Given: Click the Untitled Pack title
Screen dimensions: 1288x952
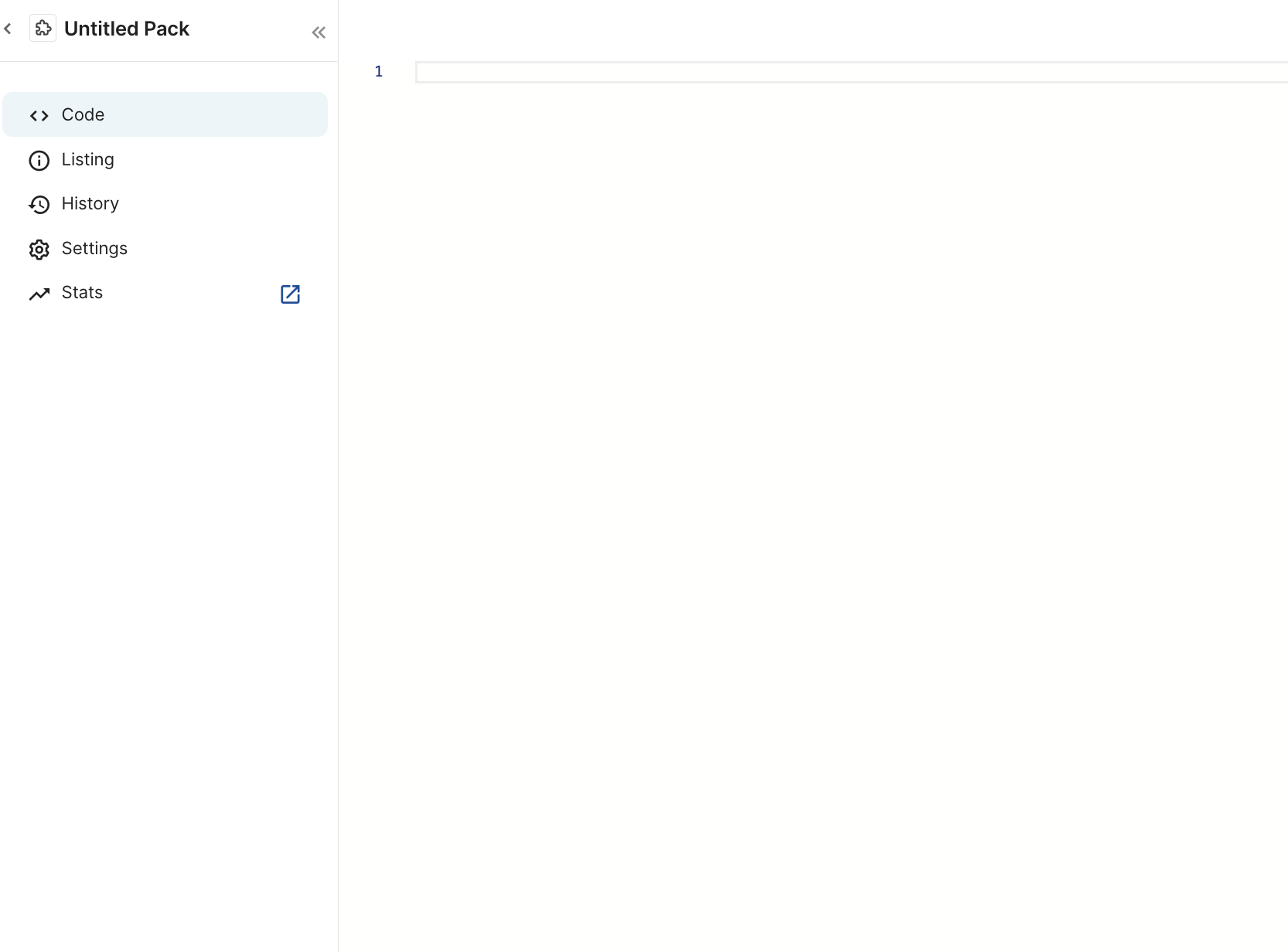Looking at the screenshot, I should pos(127,29).
